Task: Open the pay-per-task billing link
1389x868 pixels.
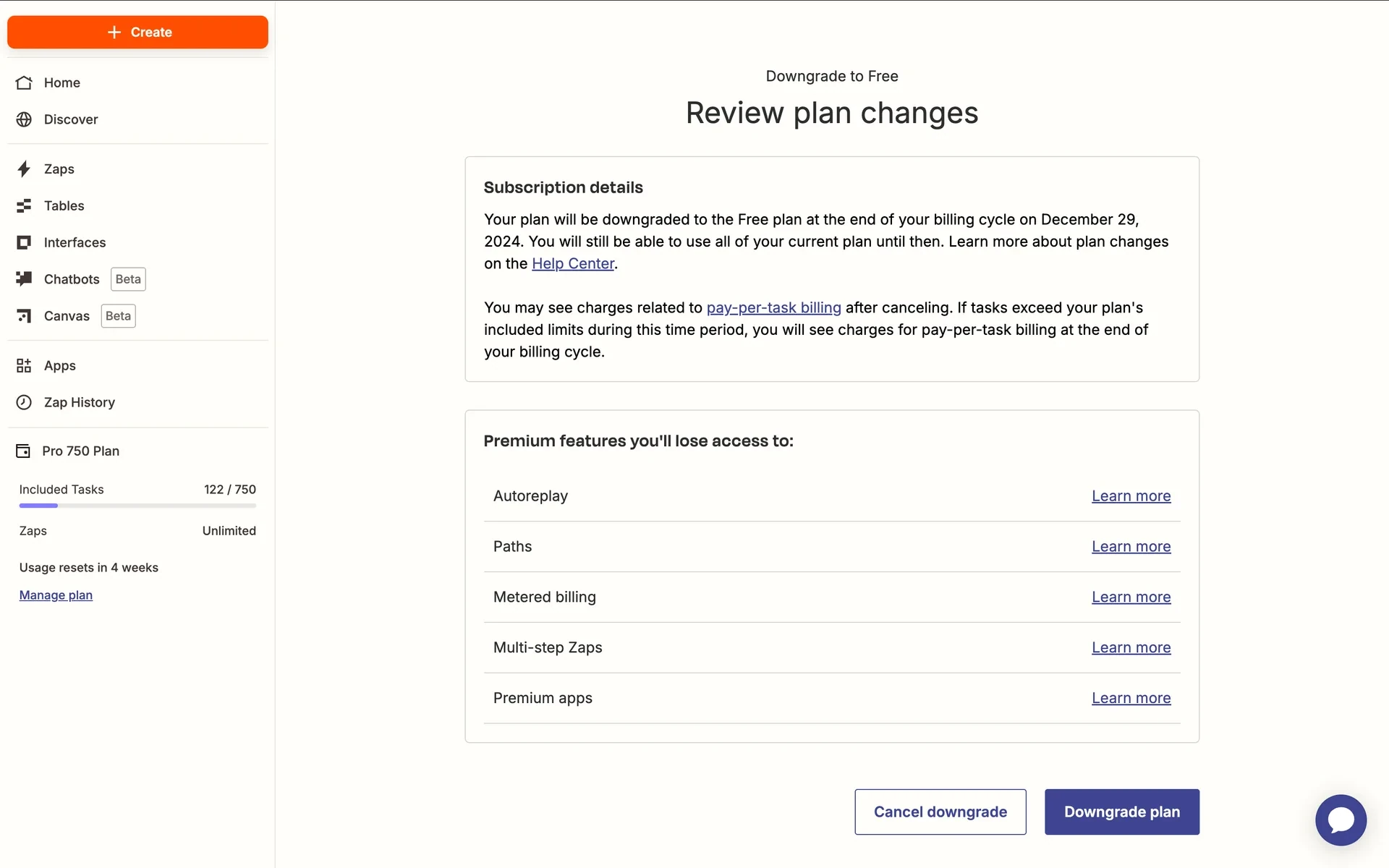Action: [x=773, y=307]
